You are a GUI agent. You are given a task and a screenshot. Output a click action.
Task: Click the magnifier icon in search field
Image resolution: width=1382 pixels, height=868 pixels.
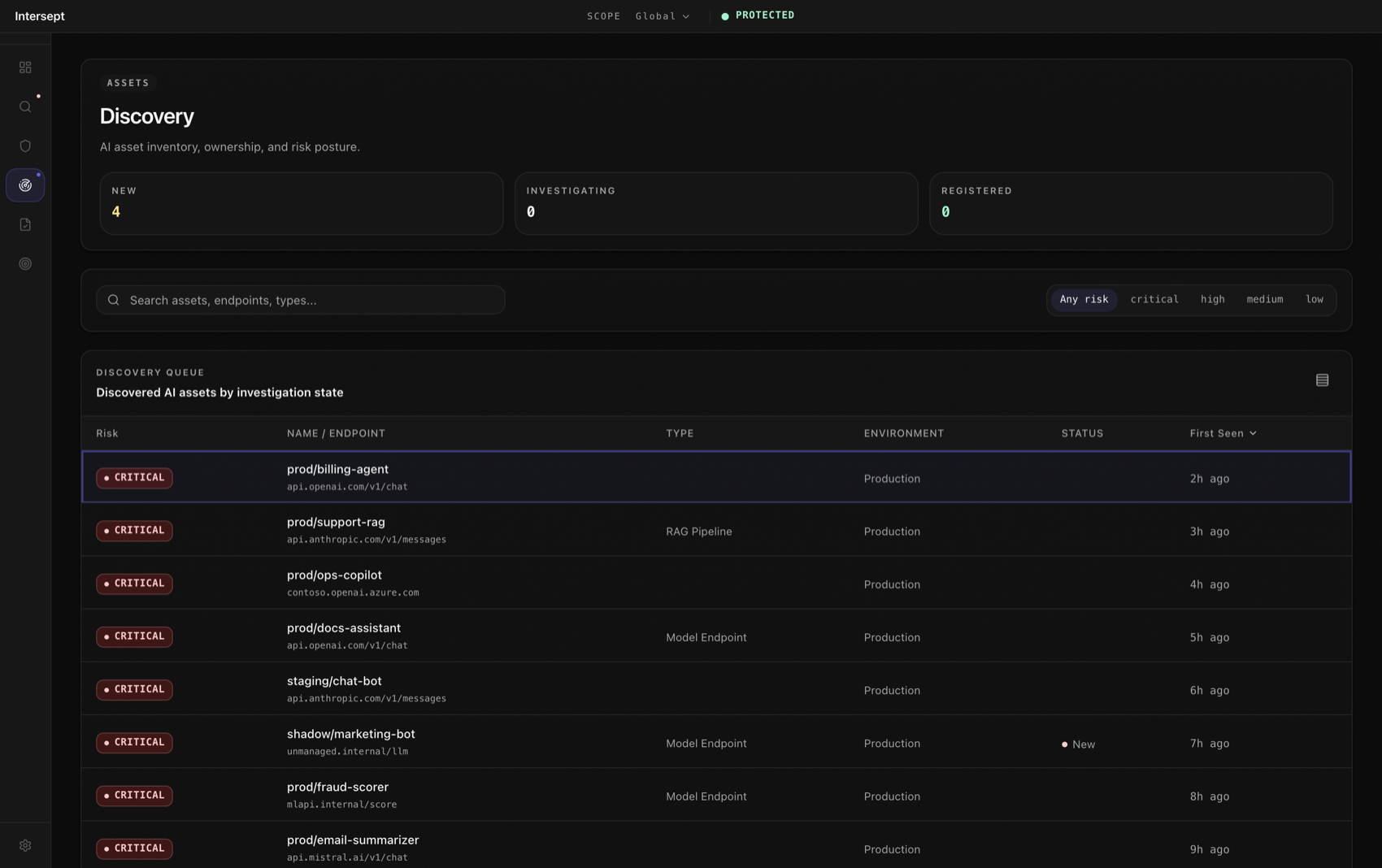tap(114, 300)
